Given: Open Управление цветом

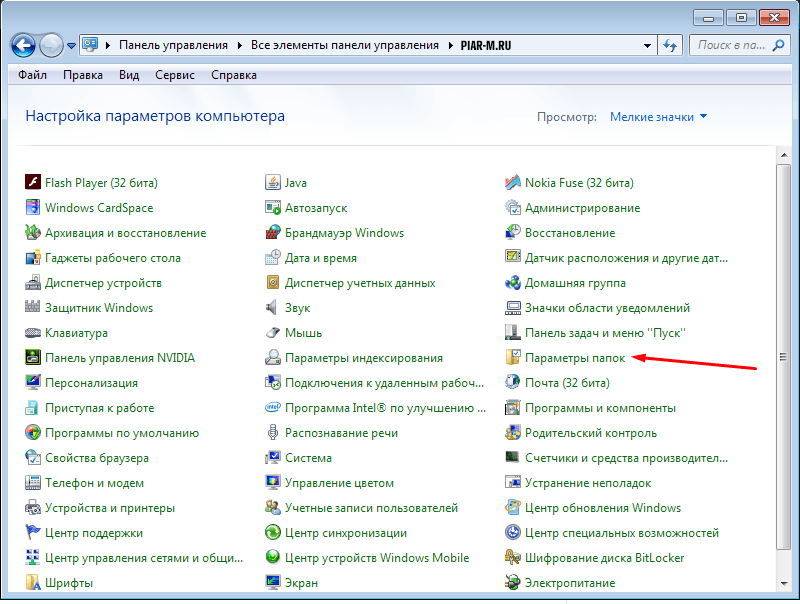Looking at the screenshot, I should [339, 483].
